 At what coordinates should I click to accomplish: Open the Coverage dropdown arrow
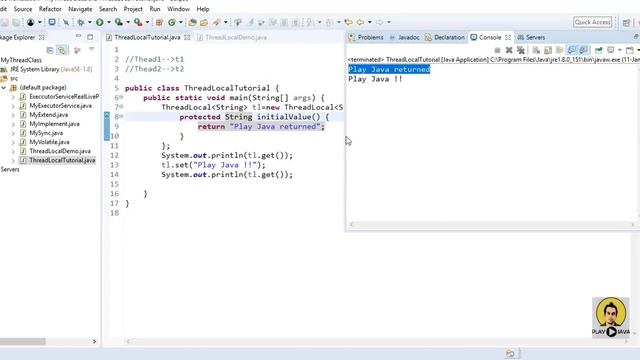pos(128,22)
